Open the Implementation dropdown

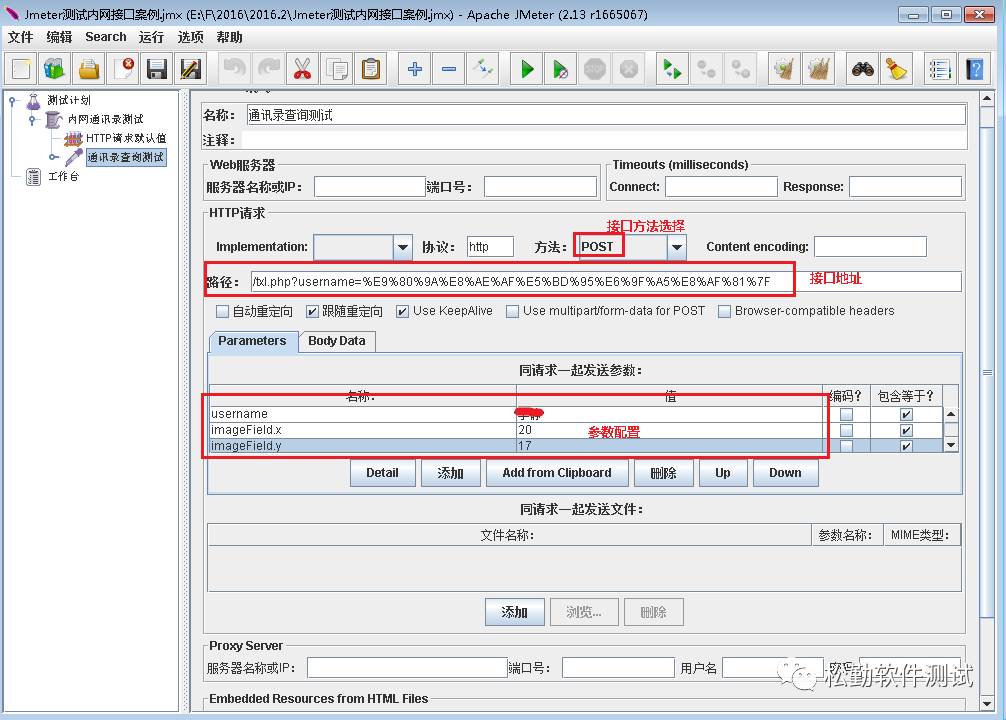[402, 247]
